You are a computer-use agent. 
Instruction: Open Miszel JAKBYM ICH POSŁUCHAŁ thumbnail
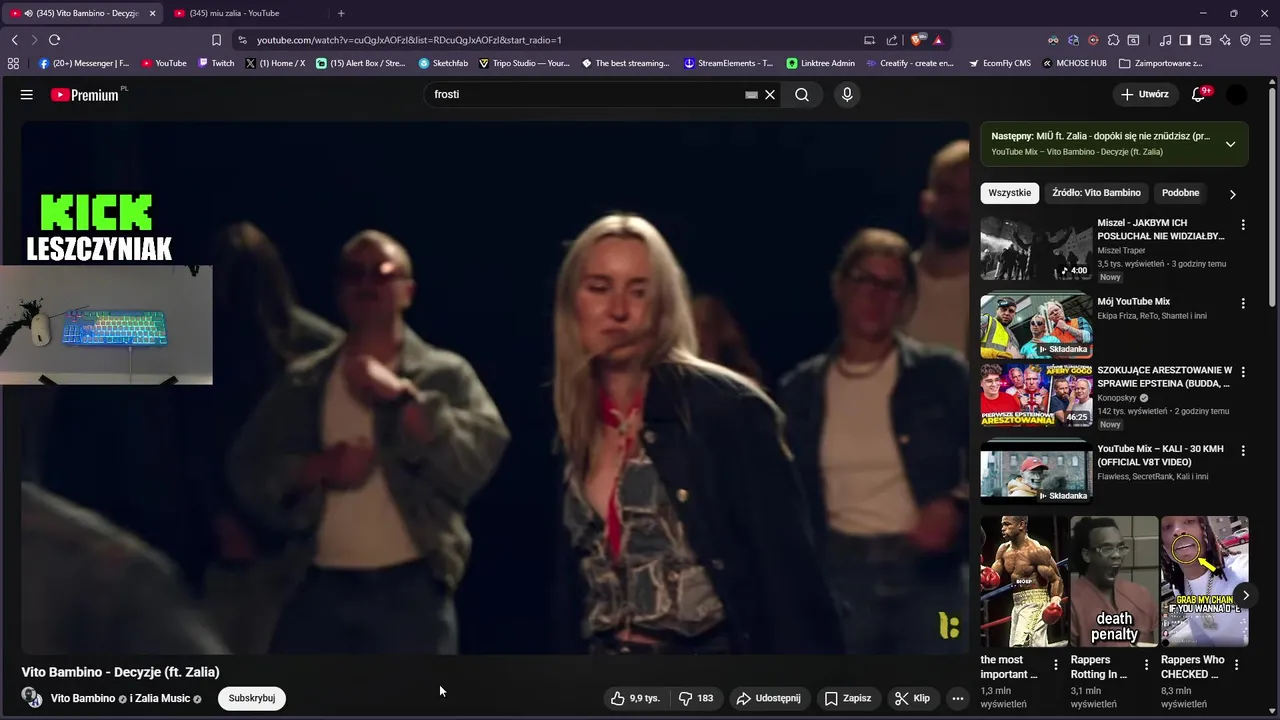(1036, 249)
